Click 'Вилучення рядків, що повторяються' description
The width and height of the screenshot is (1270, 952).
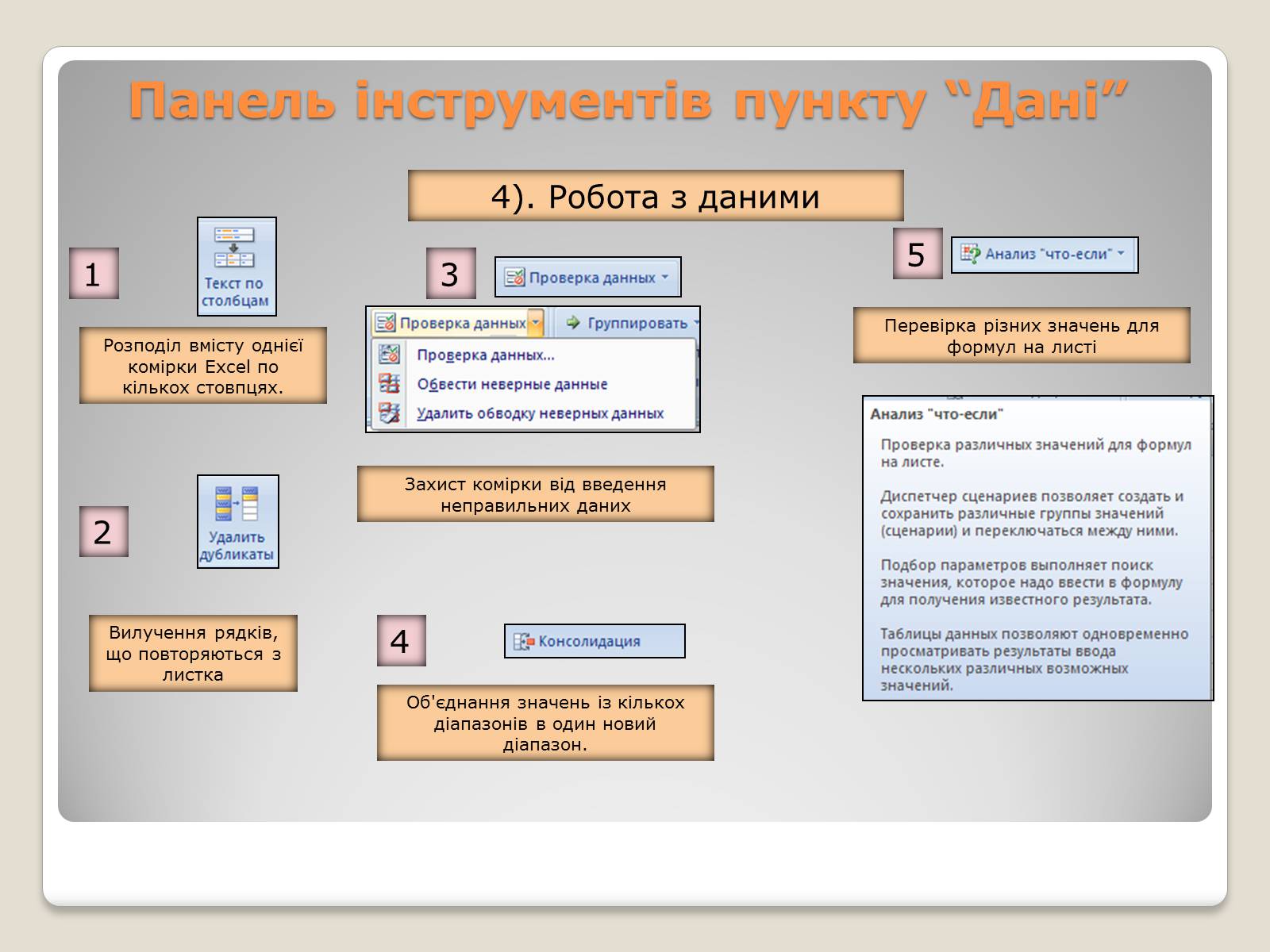193,653
